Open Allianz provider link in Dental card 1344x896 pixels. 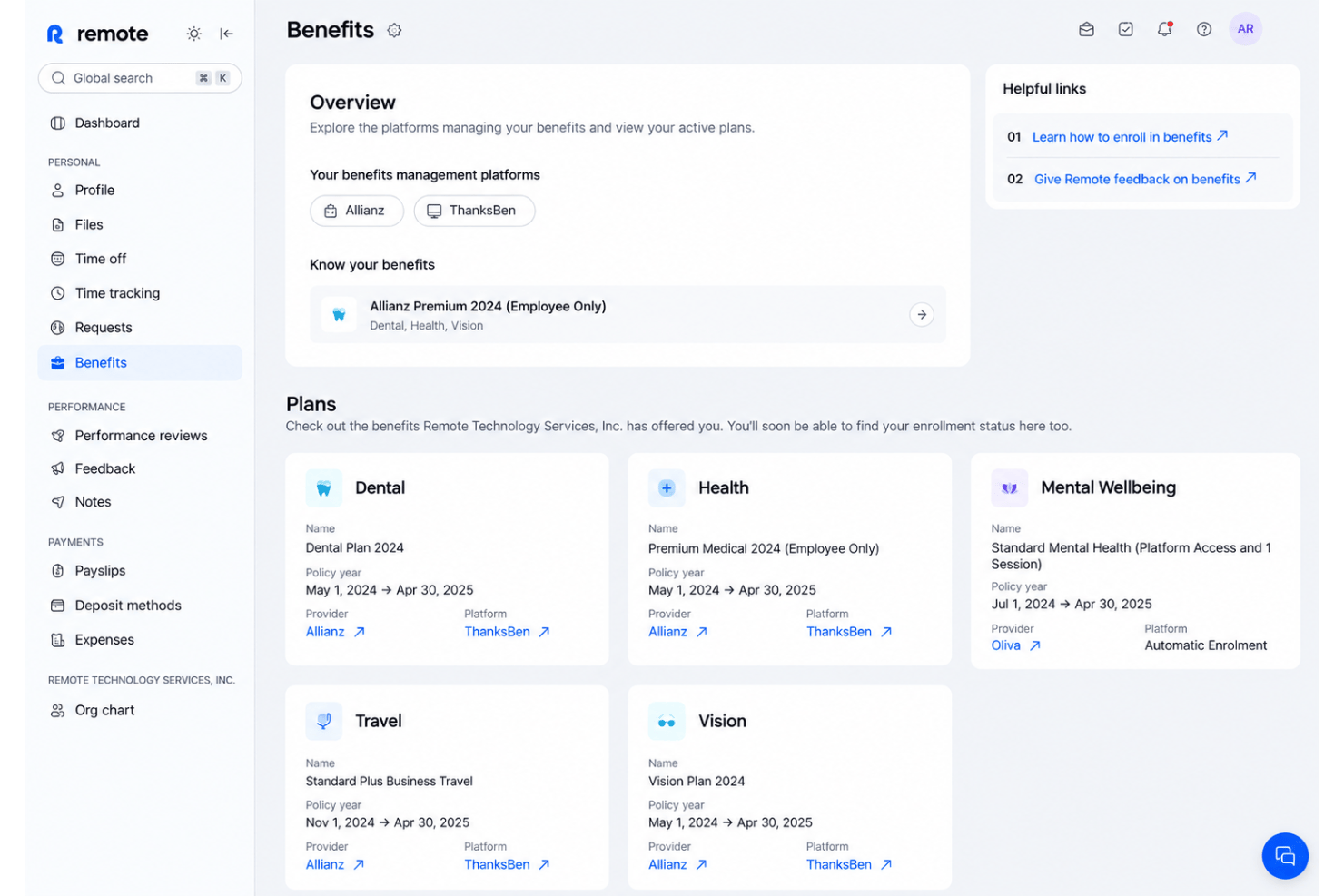point(335,632)
